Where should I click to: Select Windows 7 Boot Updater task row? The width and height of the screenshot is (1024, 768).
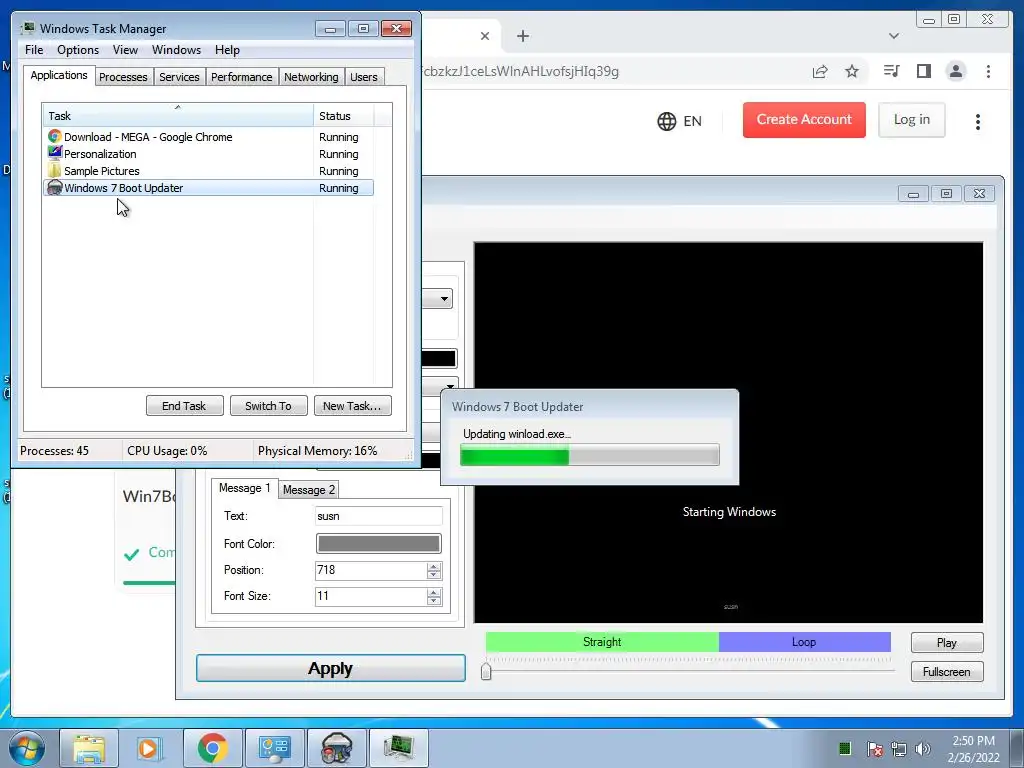(208, 187)
